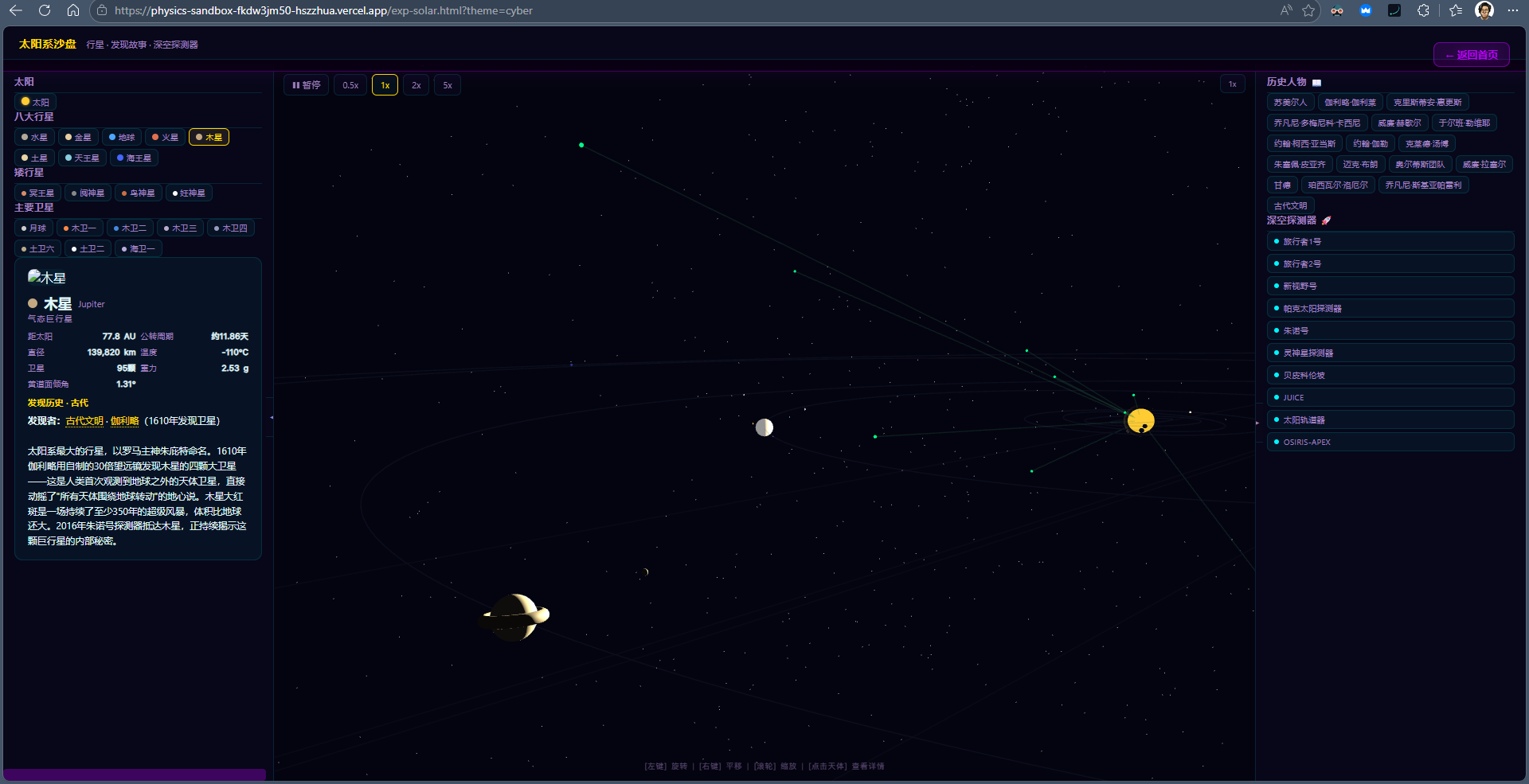Select the highlighted 木星 chip

[x=209, y=137]
